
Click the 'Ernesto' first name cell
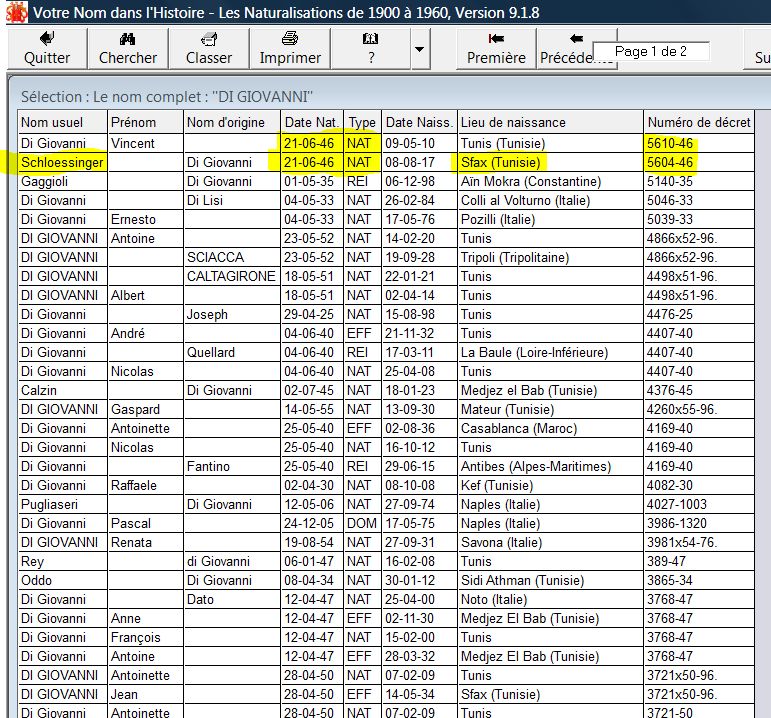[x=145, y=219]
